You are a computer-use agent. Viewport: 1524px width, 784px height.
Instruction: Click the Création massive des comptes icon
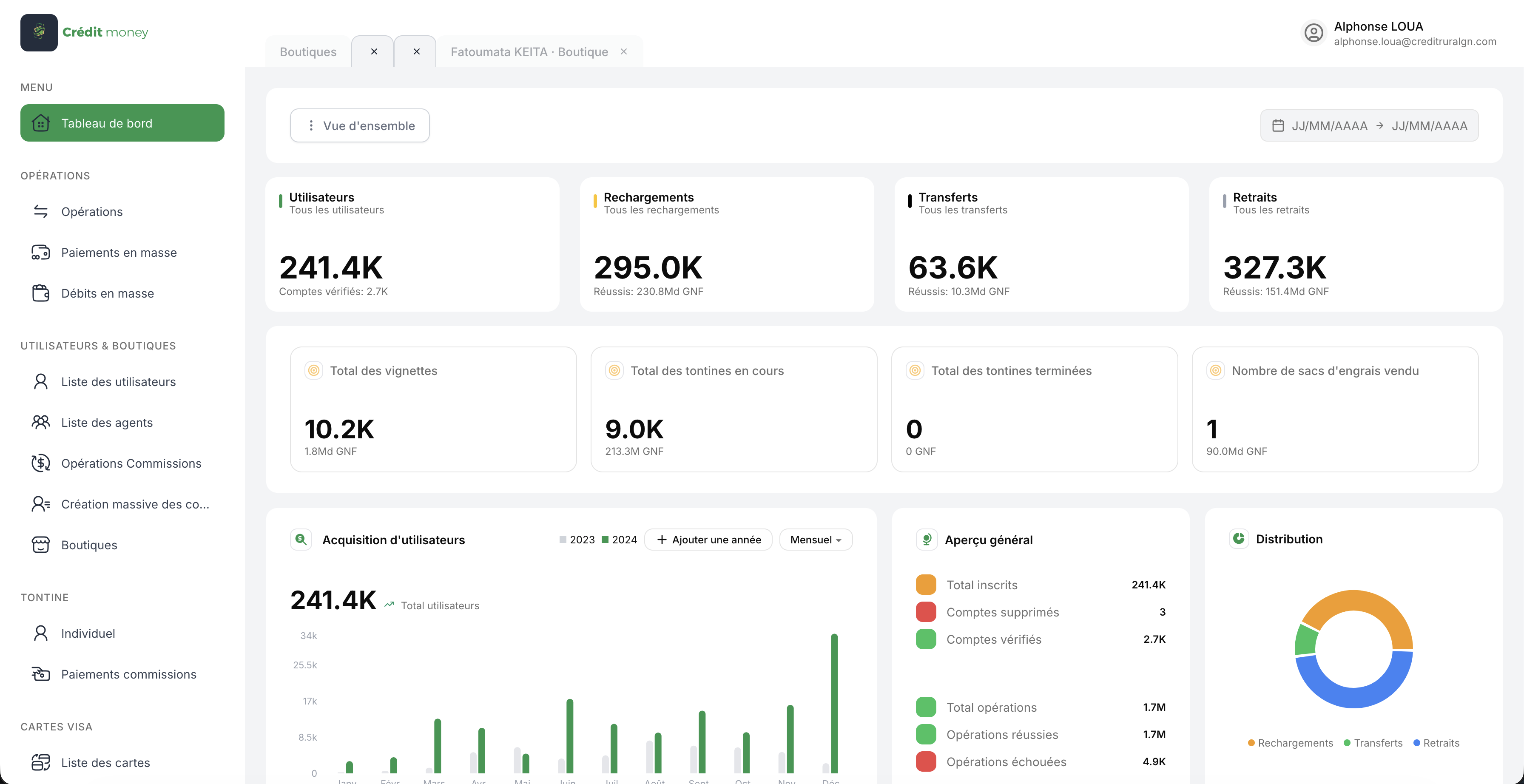click(x=41, y=504)
